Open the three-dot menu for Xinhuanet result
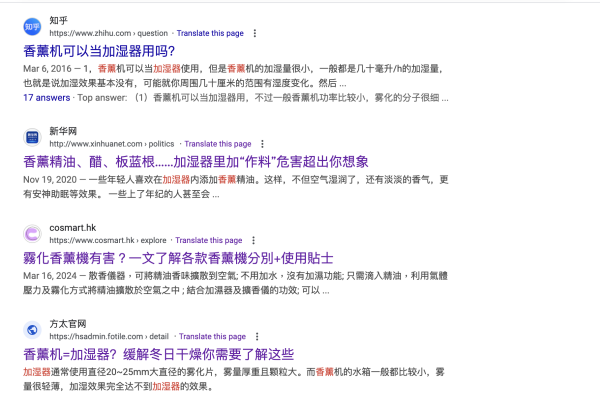The image size is (600, 407). [263, 144]
